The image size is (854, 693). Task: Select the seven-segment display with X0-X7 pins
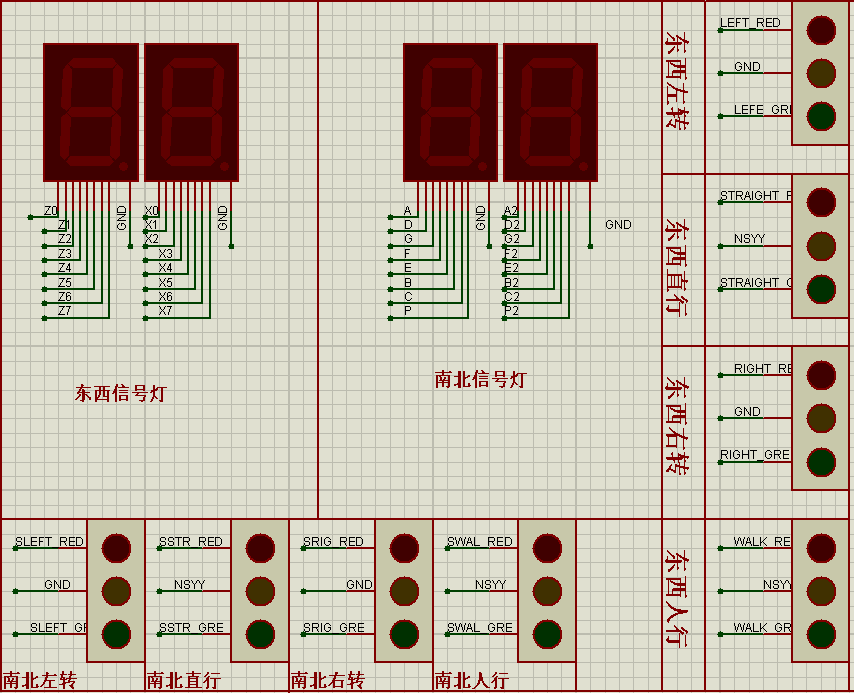[x=191, y=112]
